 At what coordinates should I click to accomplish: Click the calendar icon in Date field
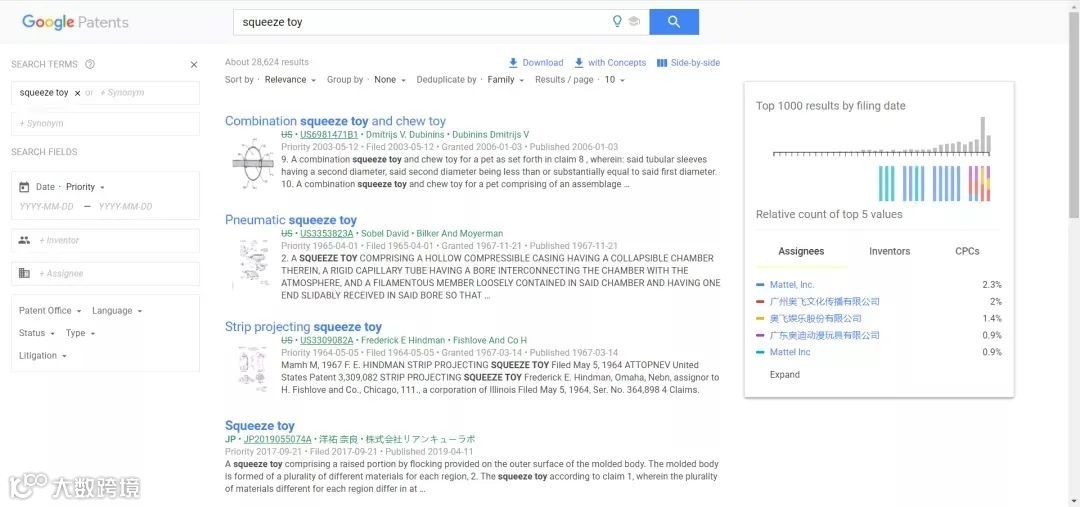[24, 187]
